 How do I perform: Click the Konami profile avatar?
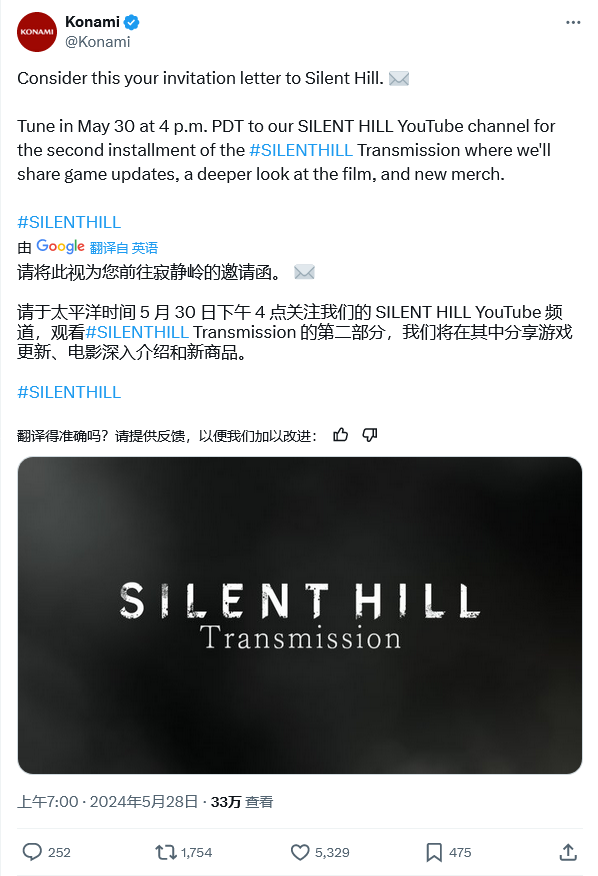click(x=37, y=32)
